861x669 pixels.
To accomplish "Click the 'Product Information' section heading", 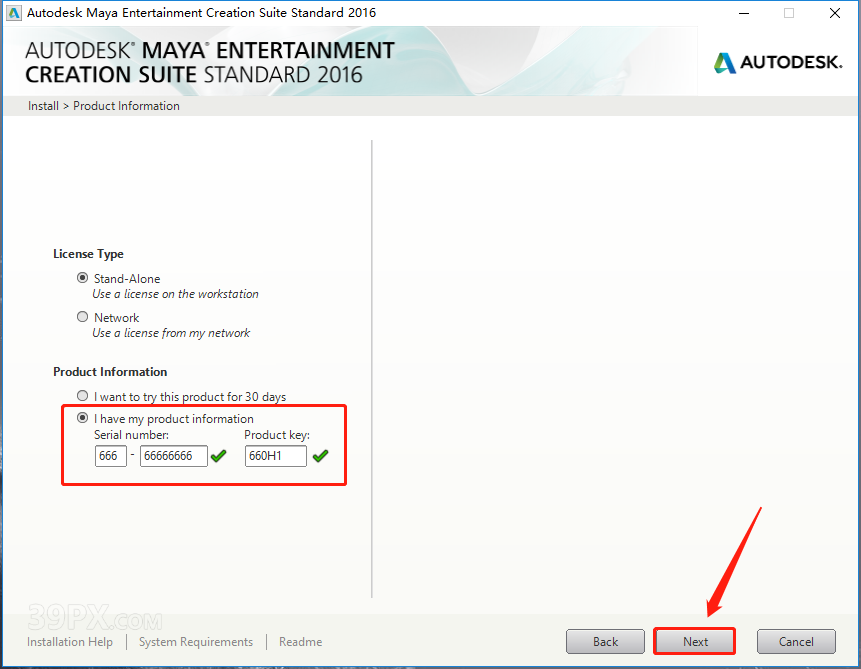I will (110, 372).
